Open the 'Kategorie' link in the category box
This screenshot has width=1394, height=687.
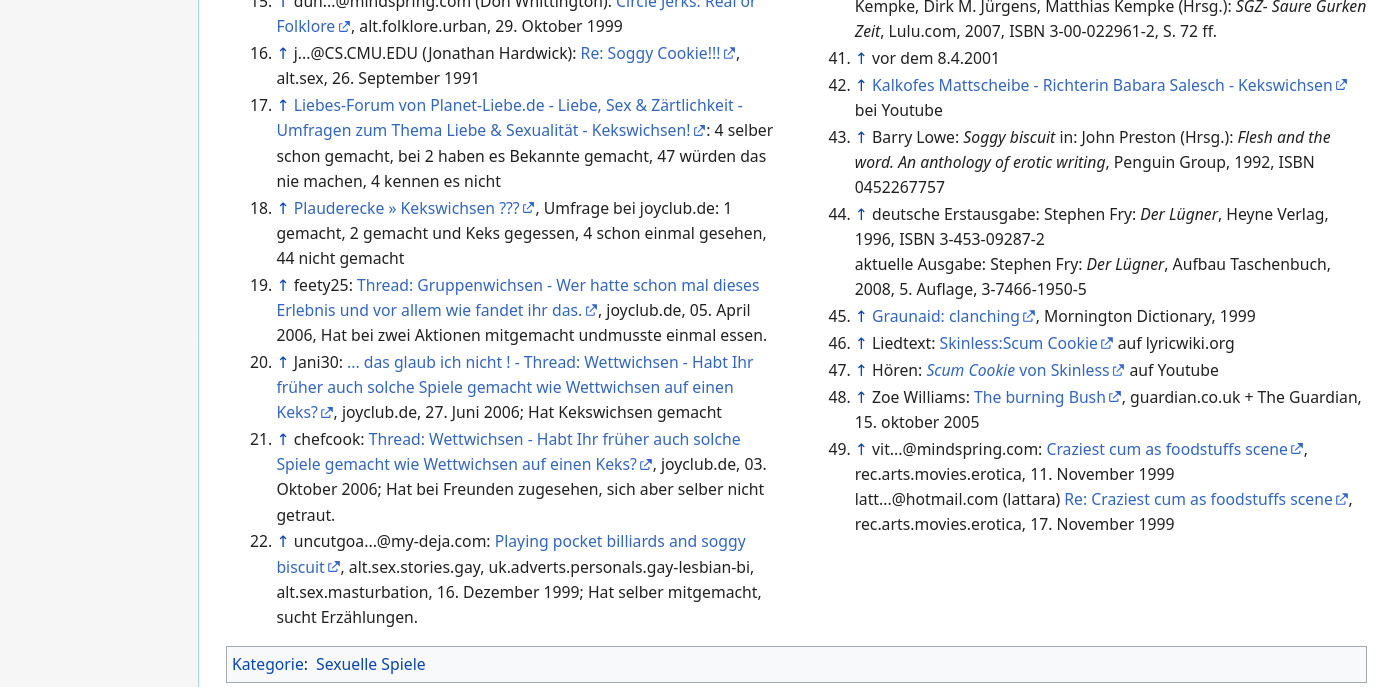[x=268, y=665]
